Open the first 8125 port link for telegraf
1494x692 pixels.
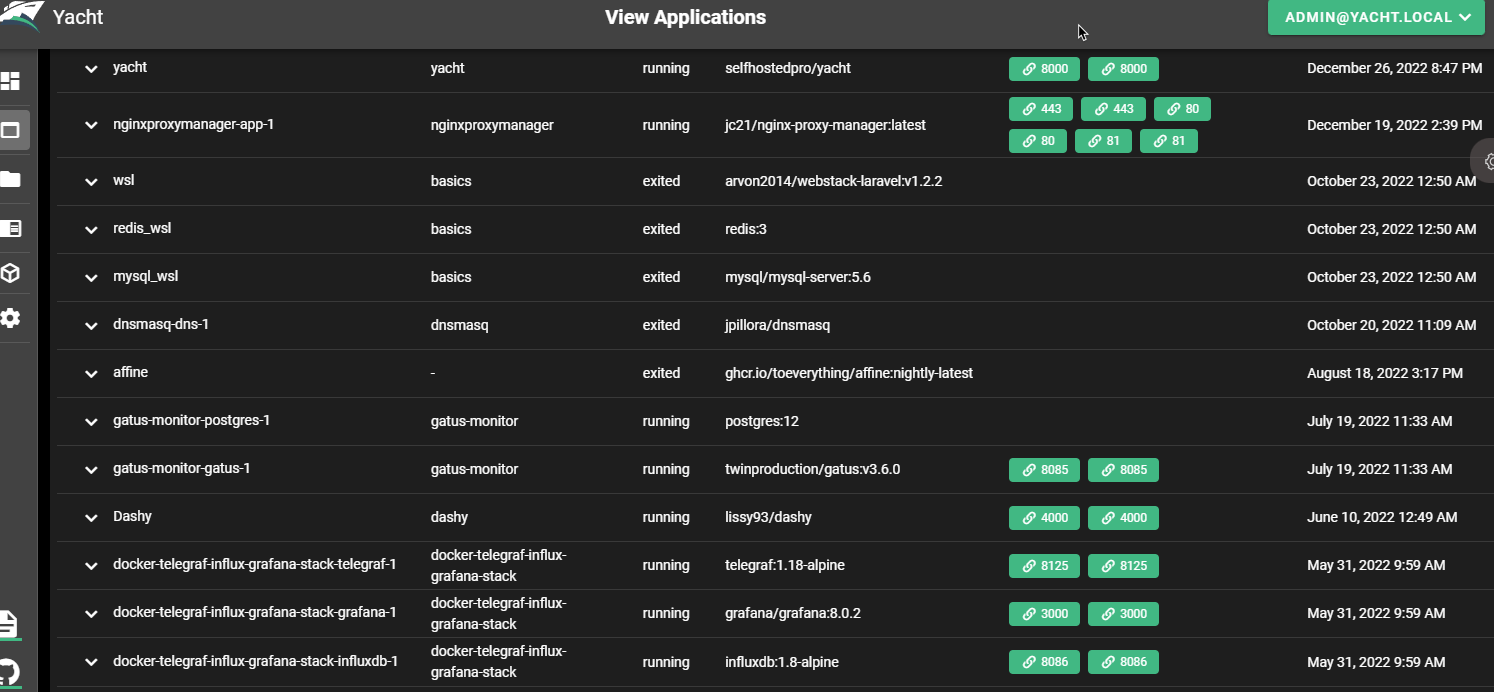(x=1044, y=566)
